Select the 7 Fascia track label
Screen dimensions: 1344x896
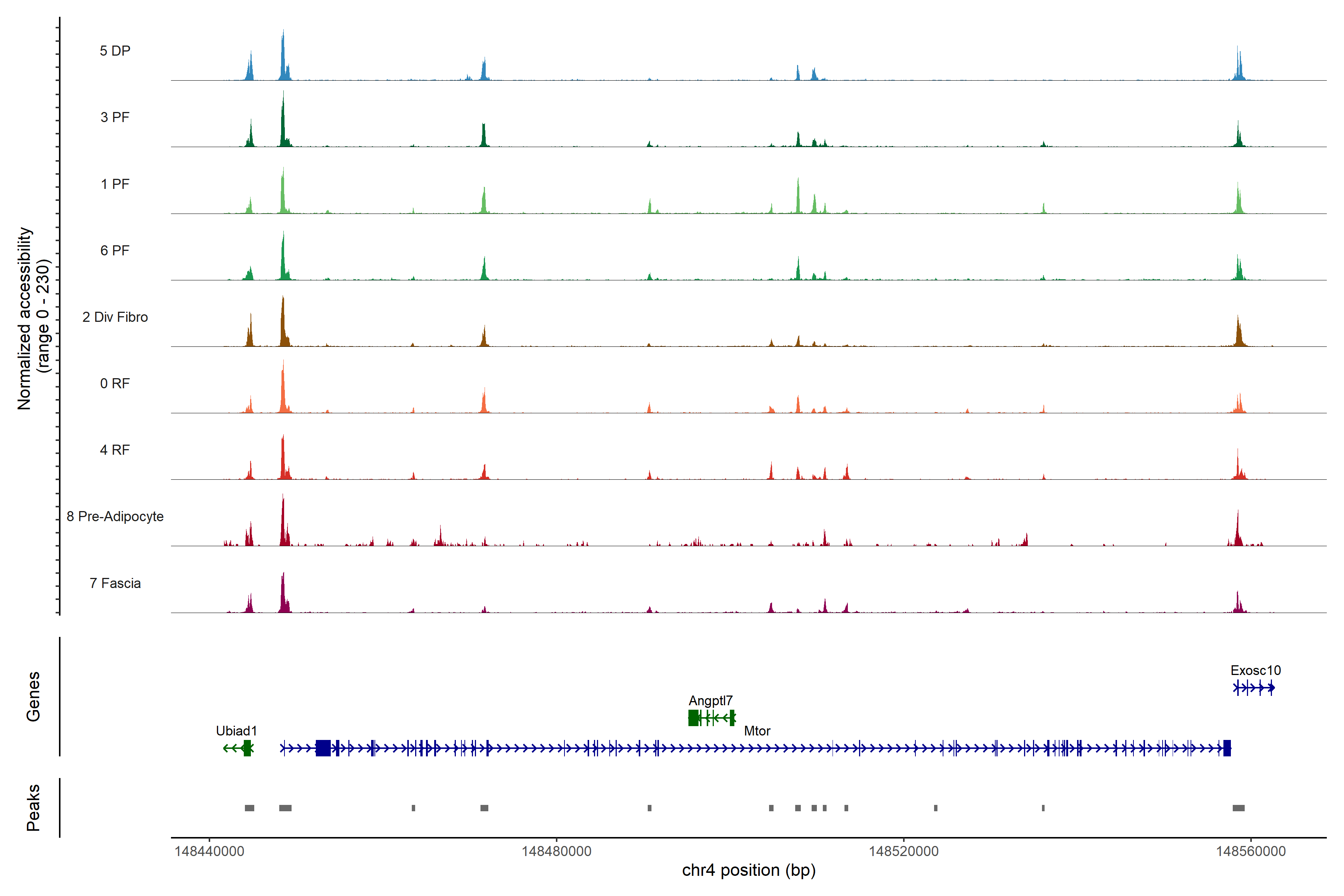pos(115,583)
